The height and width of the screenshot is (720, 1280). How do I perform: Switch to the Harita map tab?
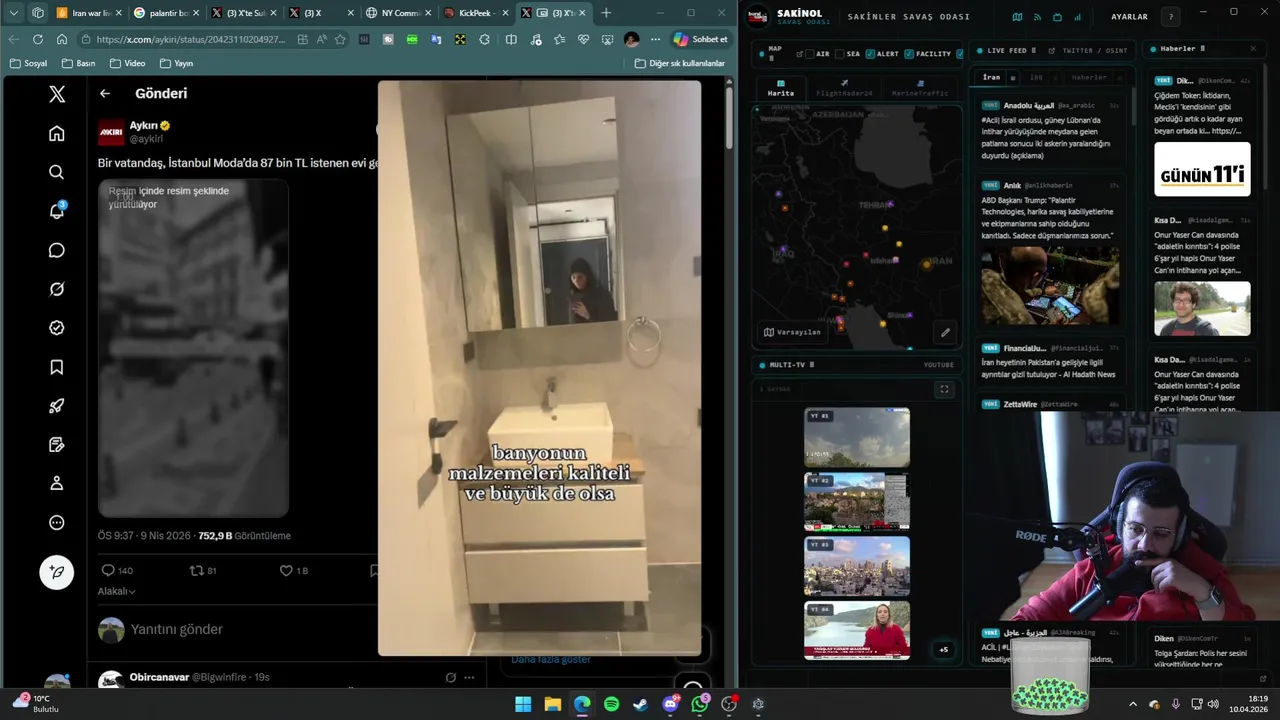click(x=781, y=88)
